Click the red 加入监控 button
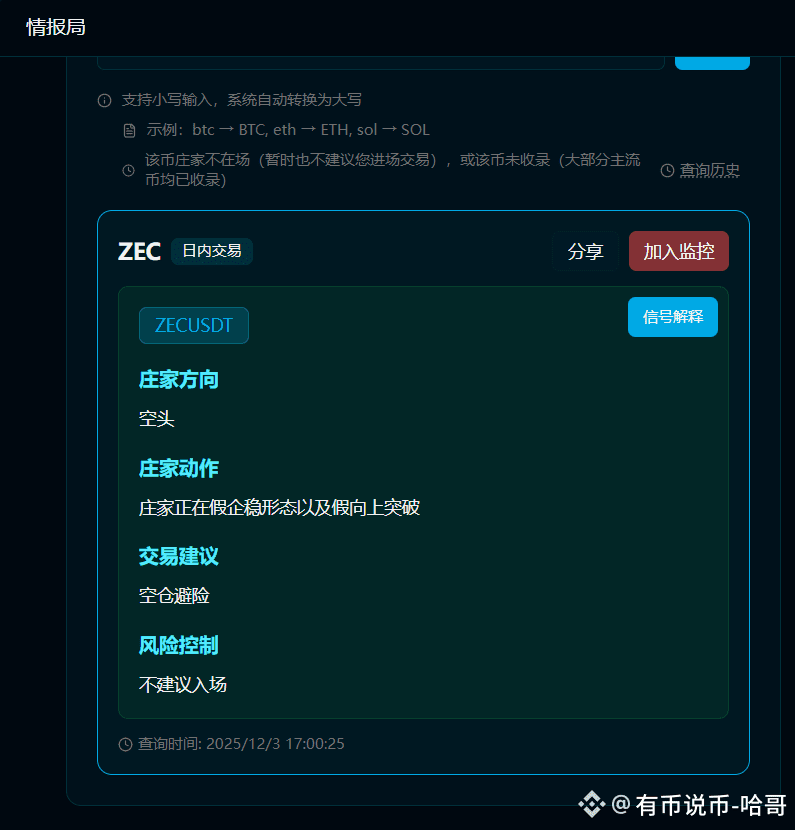This screenshot has width=795, height=830. [x=679, y=251]
